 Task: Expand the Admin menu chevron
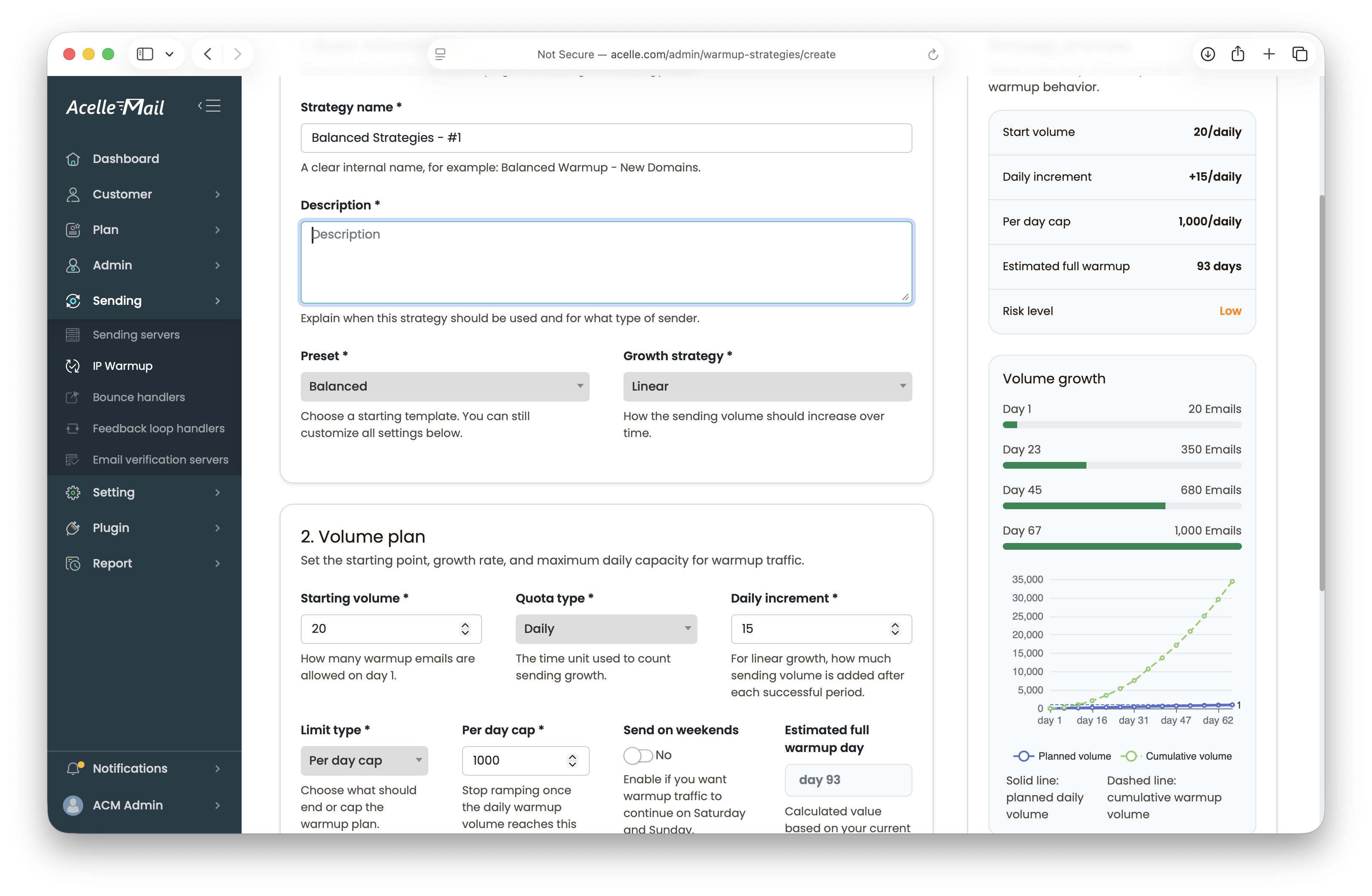point(217,265)
